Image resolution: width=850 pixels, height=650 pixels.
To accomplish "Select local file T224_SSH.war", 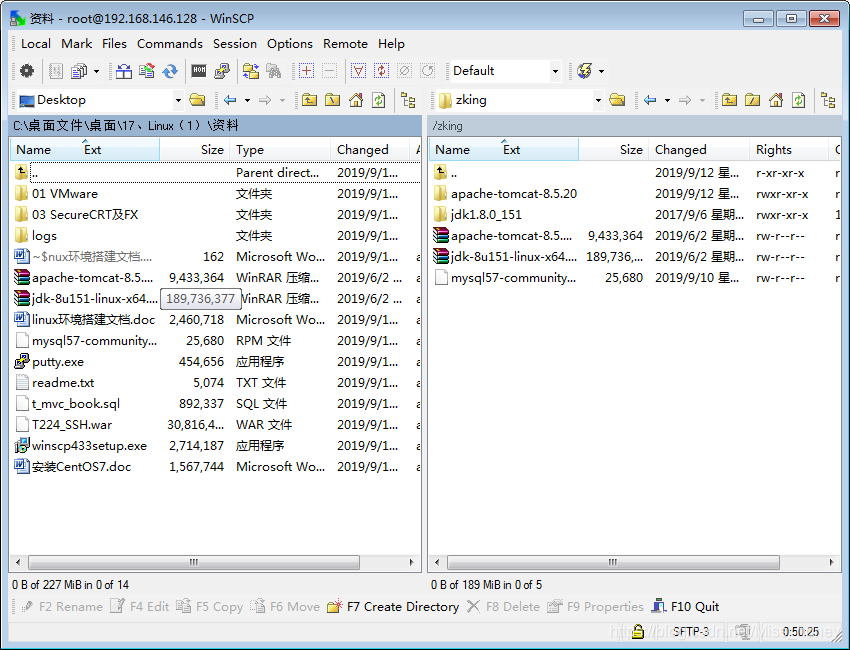I will click(x=72, y=424).
